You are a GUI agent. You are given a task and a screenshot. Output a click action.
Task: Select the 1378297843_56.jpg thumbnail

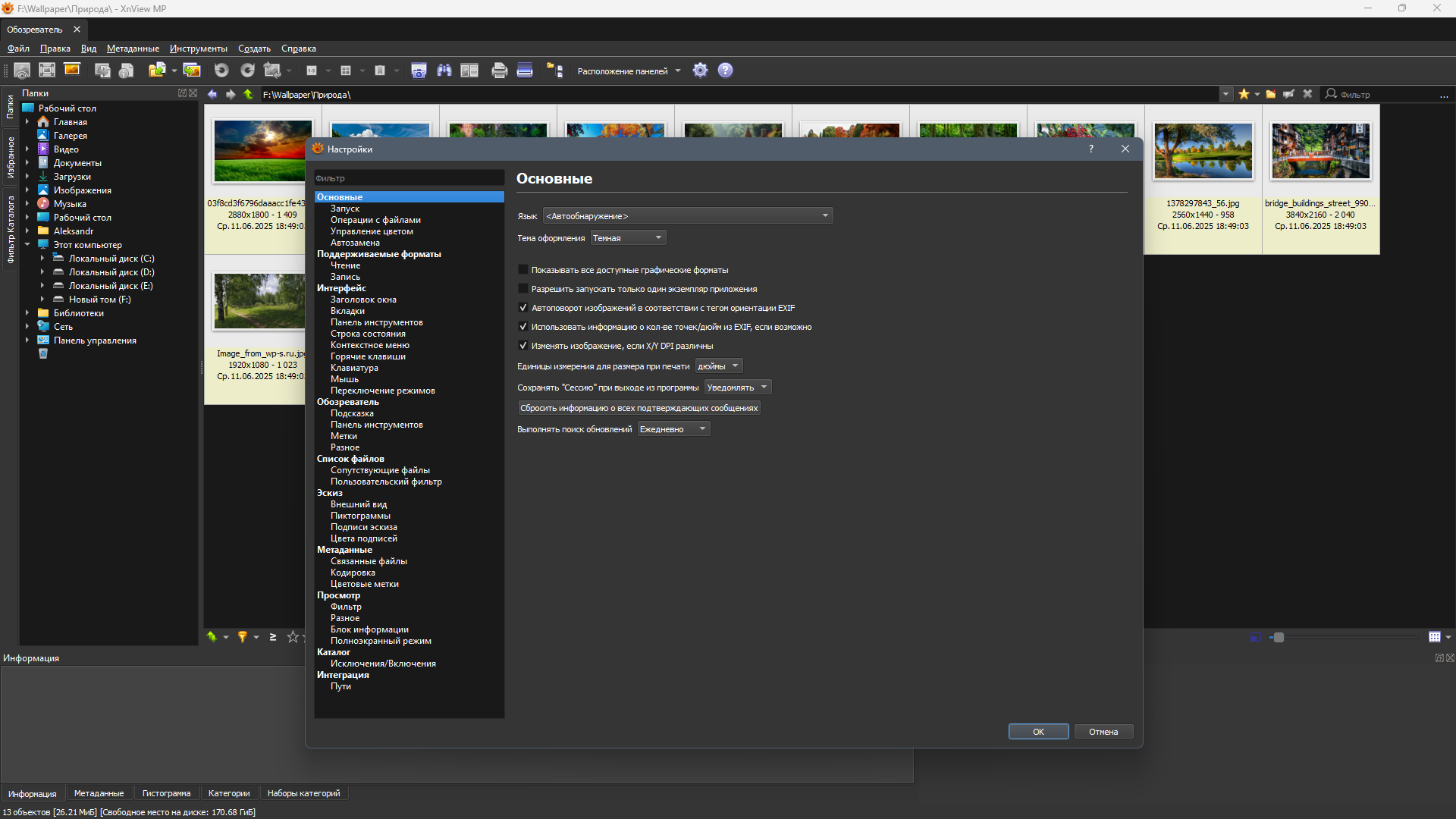coord(1203,151)
